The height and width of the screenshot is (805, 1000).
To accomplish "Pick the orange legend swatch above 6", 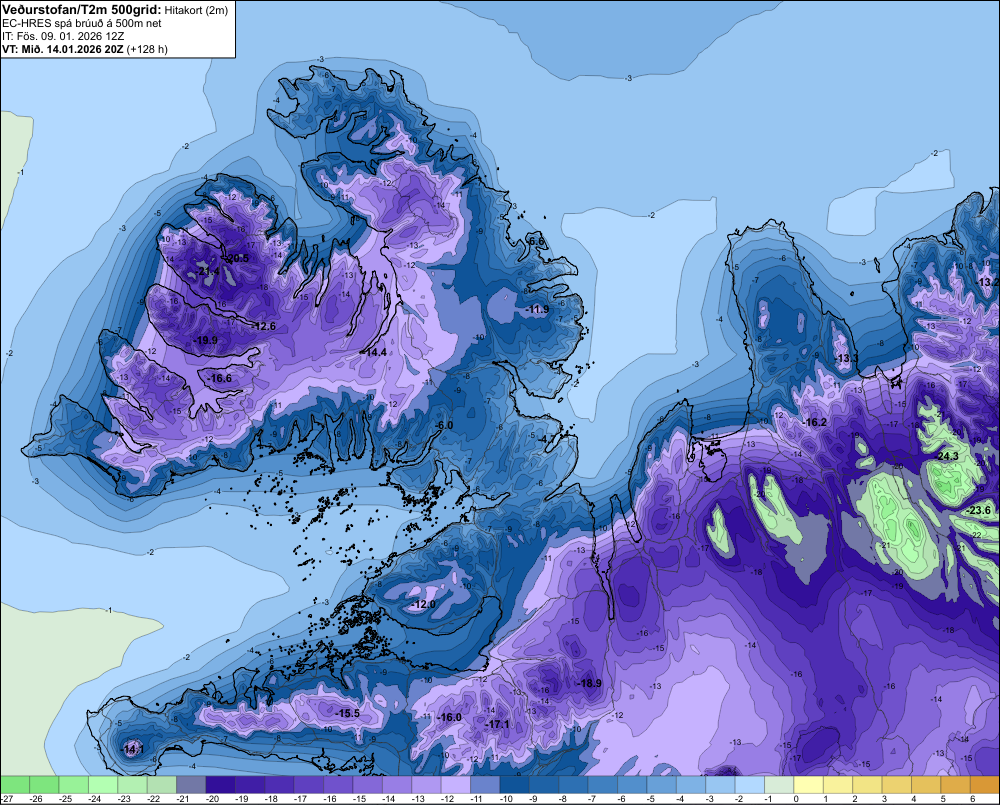I will [985, 784].
